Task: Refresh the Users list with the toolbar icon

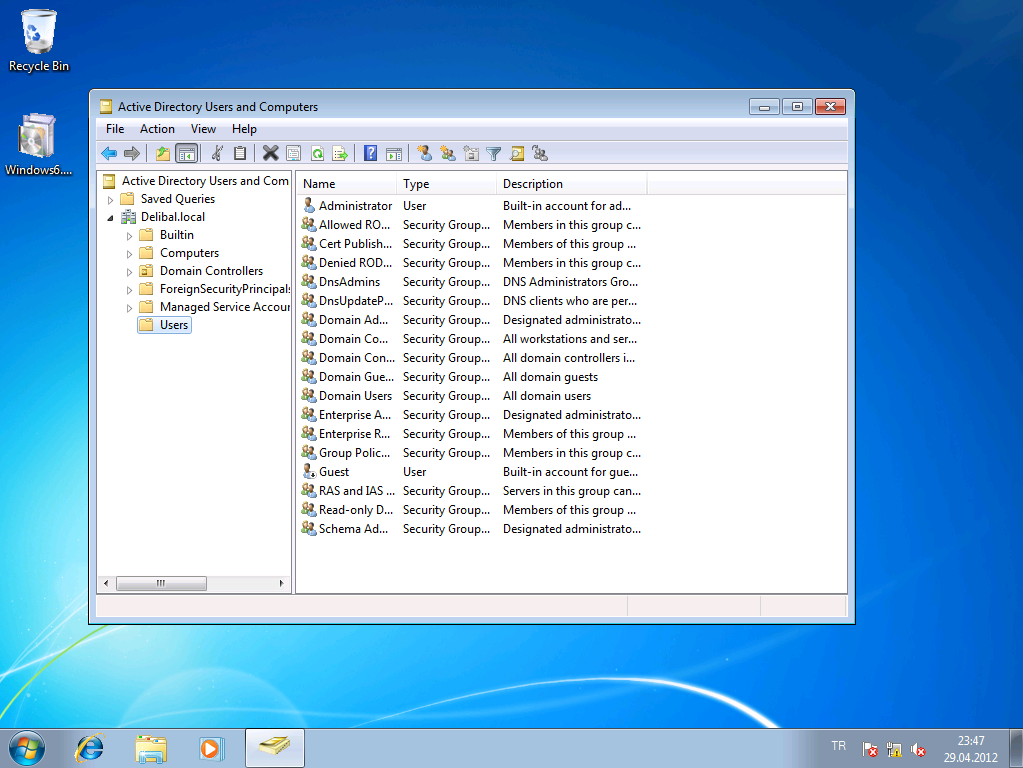Action: coord(316,153)
